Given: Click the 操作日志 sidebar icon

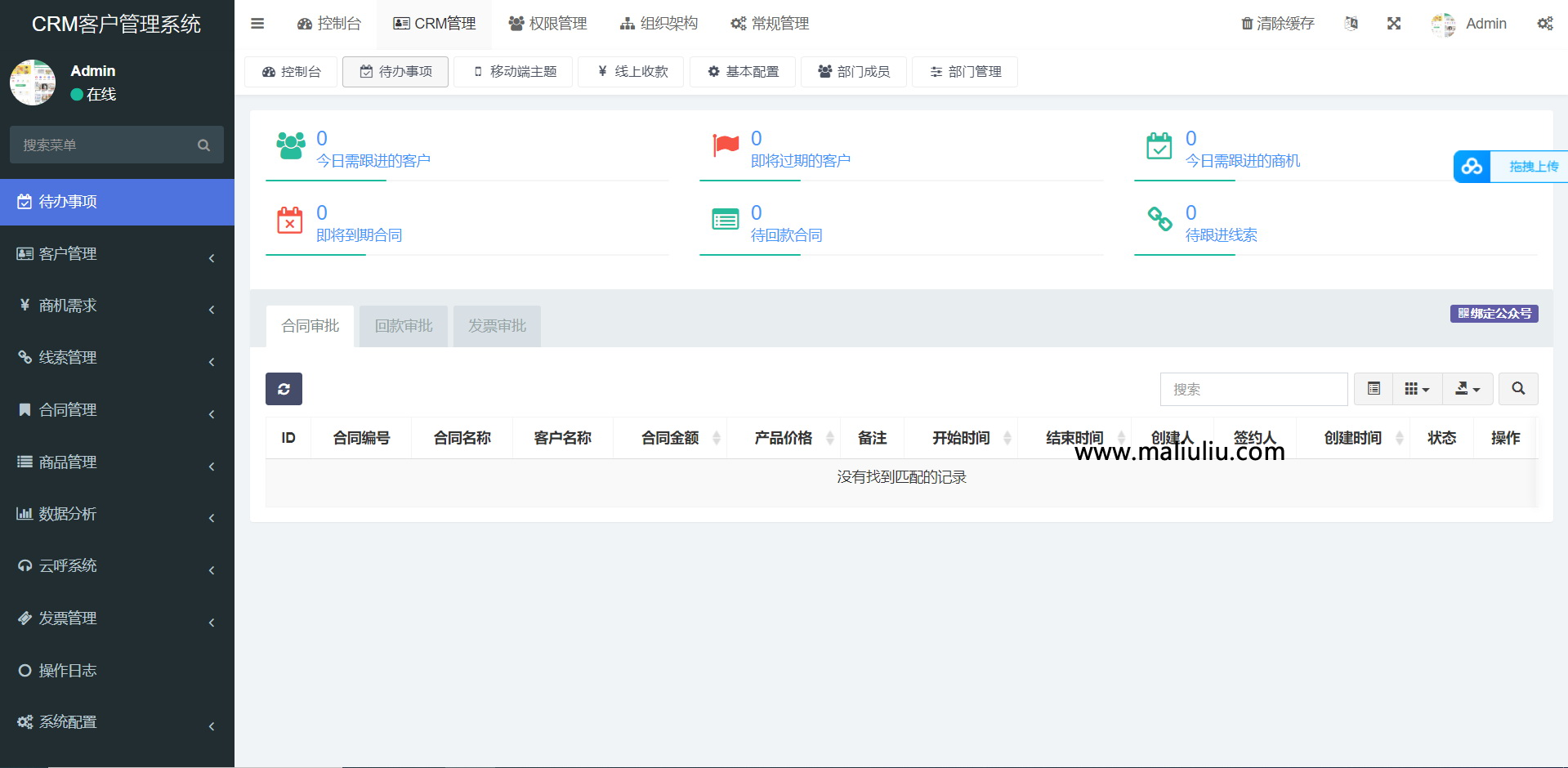Looking at the screenshot, I should (25, 670).
